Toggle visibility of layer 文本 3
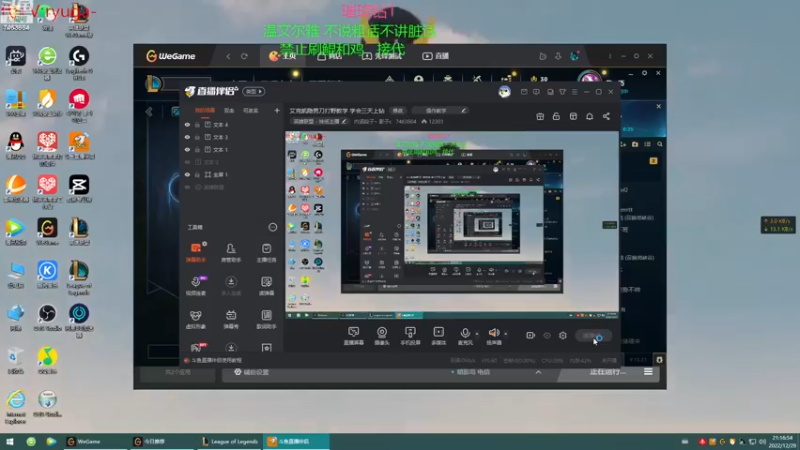The width and height of the screenshot is (800, 450). click(187, 137)
